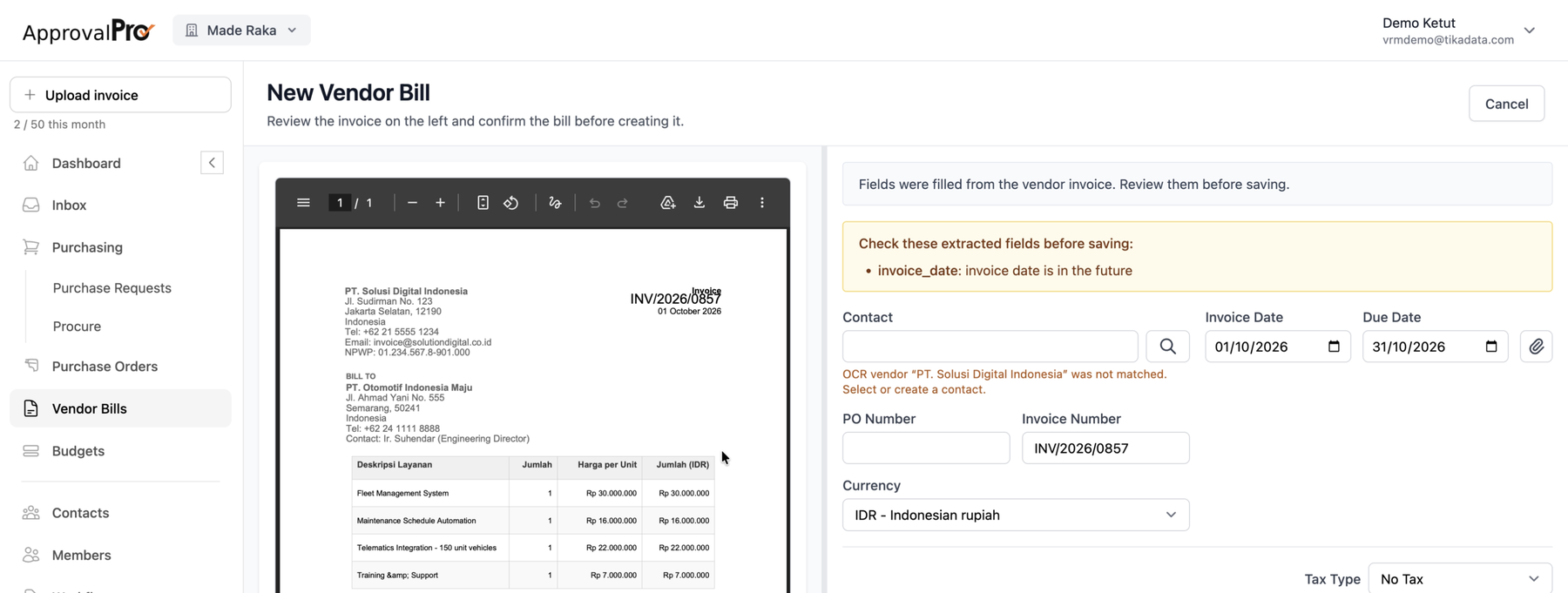This screenshot has height=593, width=1568.
Task: Click the Due Date field value
Action: click(x=1409, y=347)
